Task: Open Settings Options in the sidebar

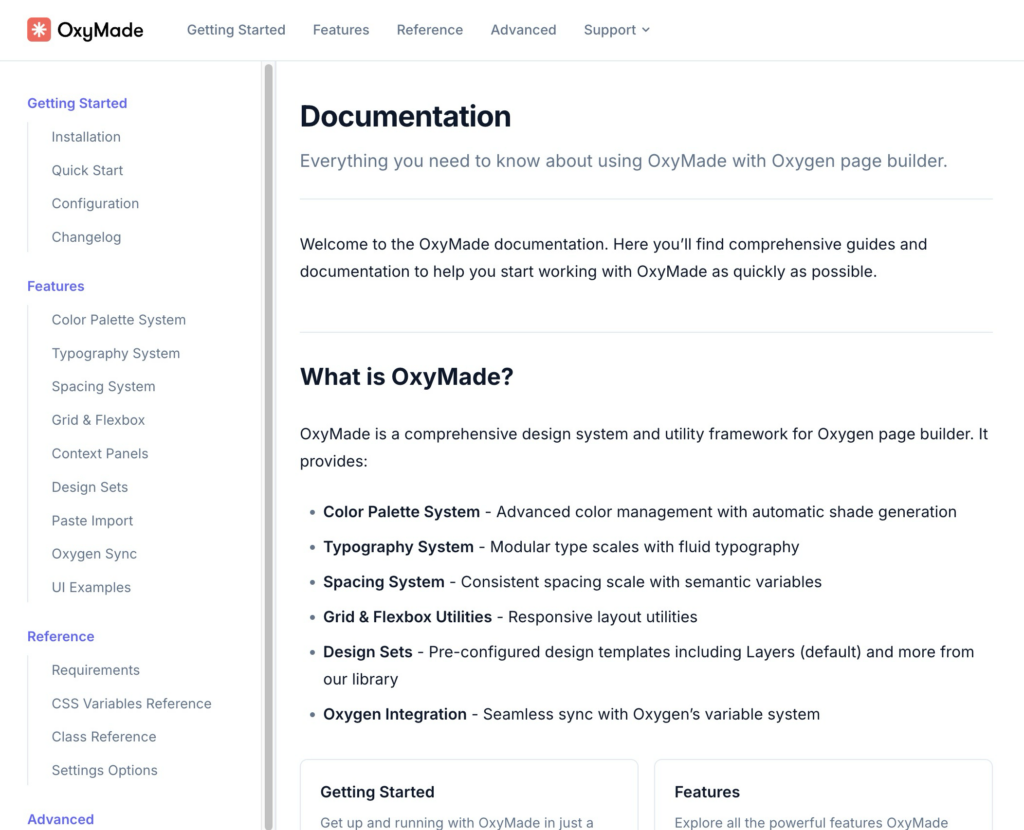Action: (104, 771)
